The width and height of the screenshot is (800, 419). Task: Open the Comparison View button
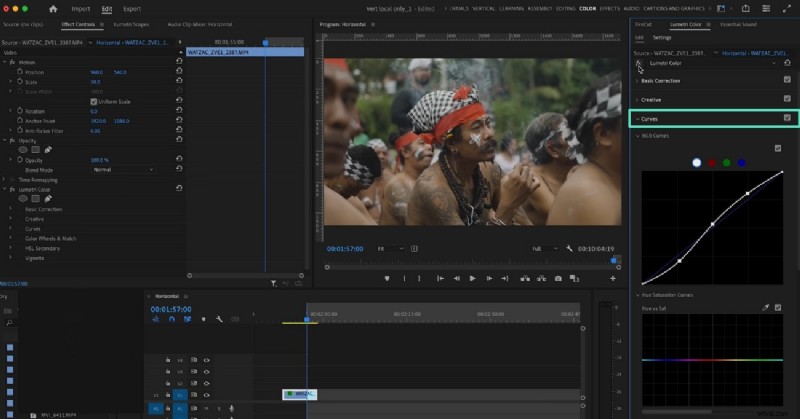click(574, 278)
